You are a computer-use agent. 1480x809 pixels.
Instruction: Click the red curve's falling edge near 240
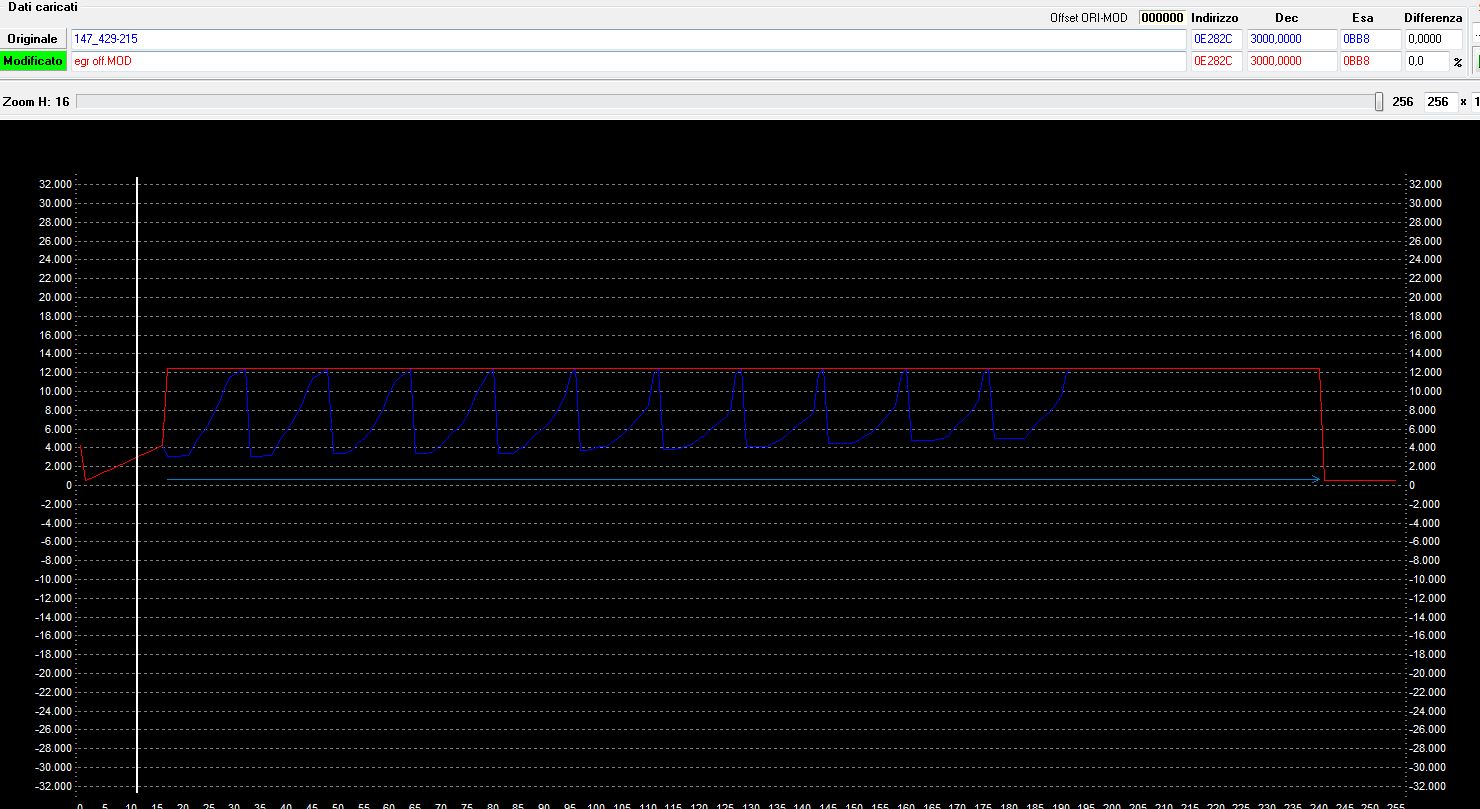pyautogui.click(x=1323, y=430)
